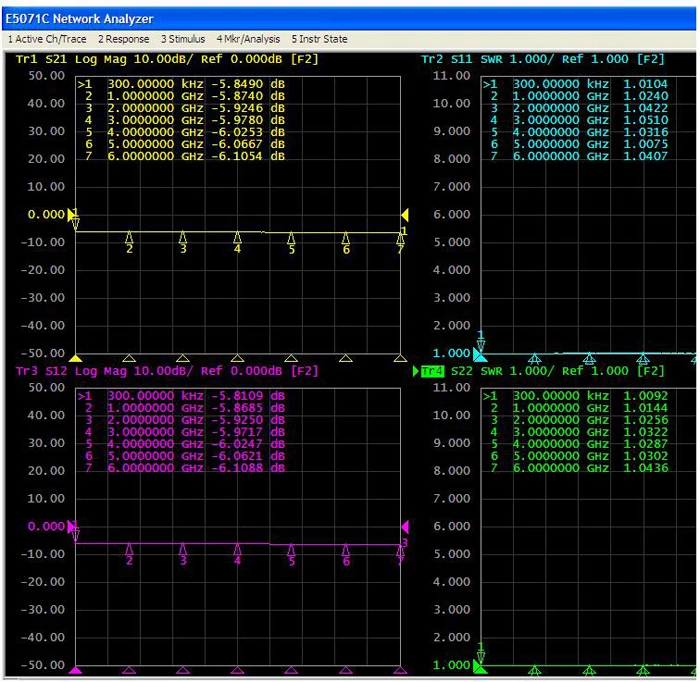This screenshot has width=700, height=682.
Task: Click the cyan marker 1 on S11 trace
Action: point(480,344)
